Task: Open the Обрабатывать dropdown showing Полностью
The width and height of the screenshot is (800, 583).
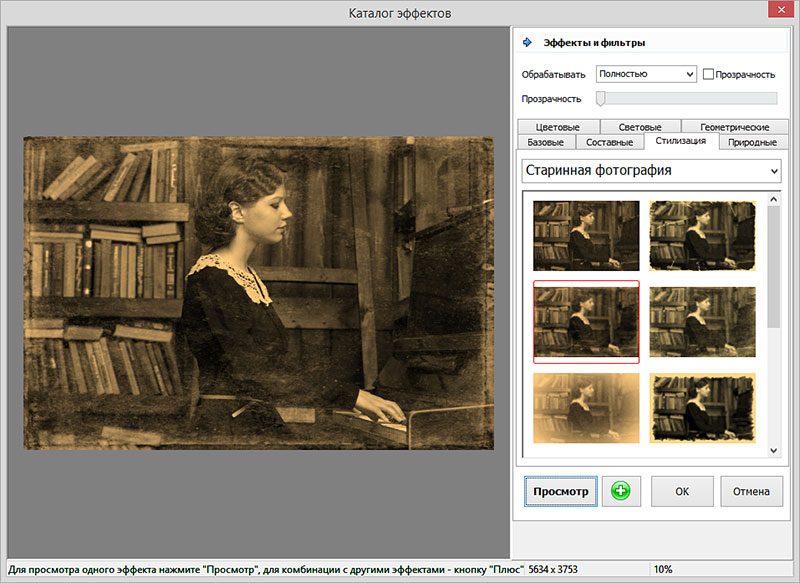Action: [x=645, y=74]
